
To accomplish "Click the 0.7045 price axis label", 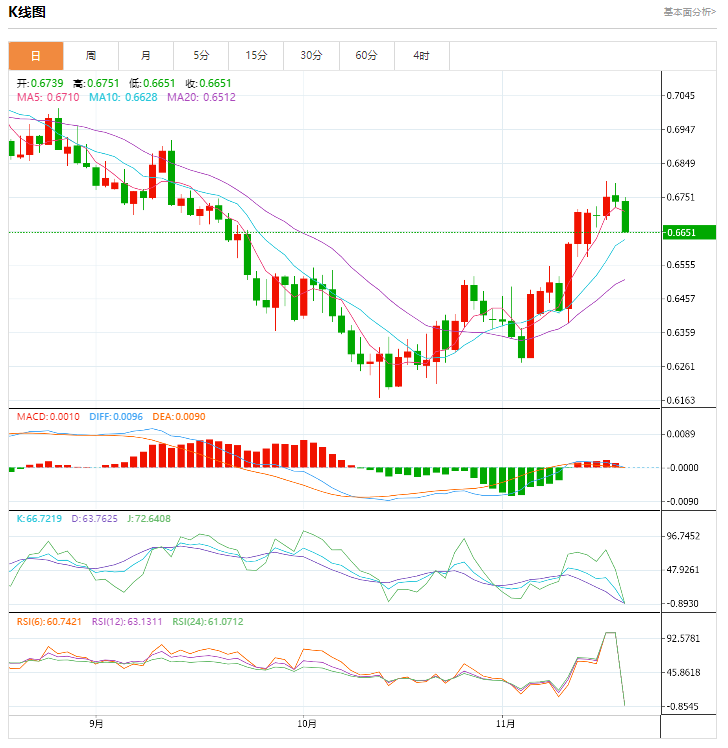I will click(x=681, y=96).
